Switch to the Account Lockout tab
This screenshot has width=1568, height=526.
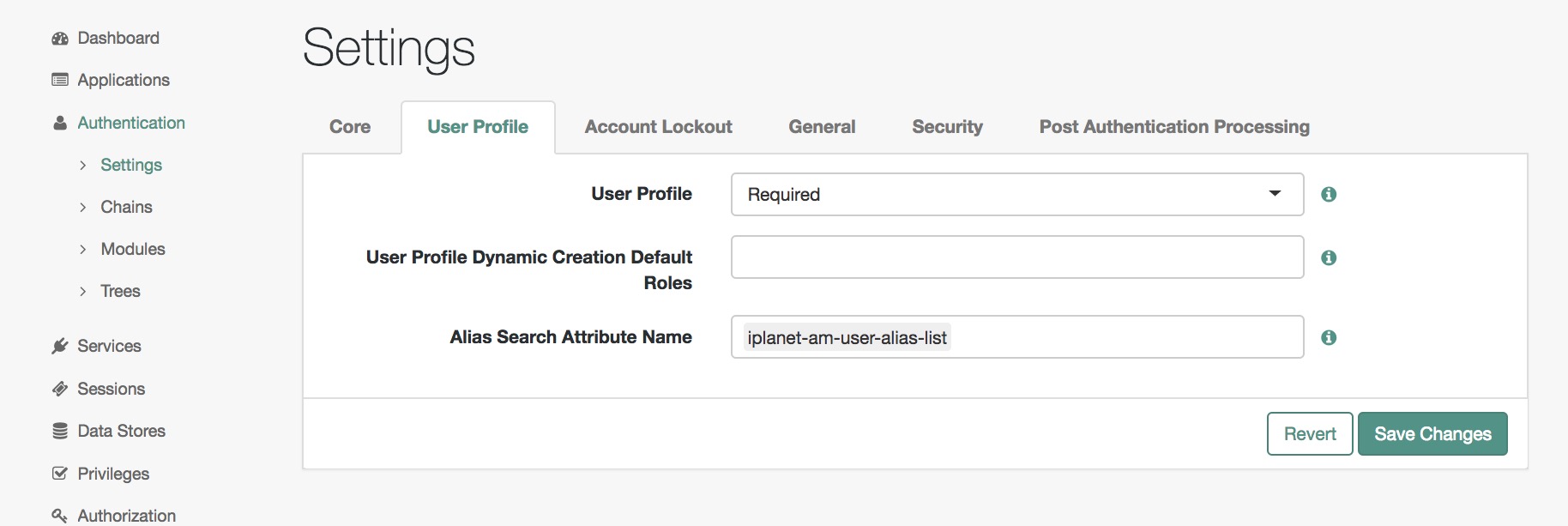(x=658, y=127)
